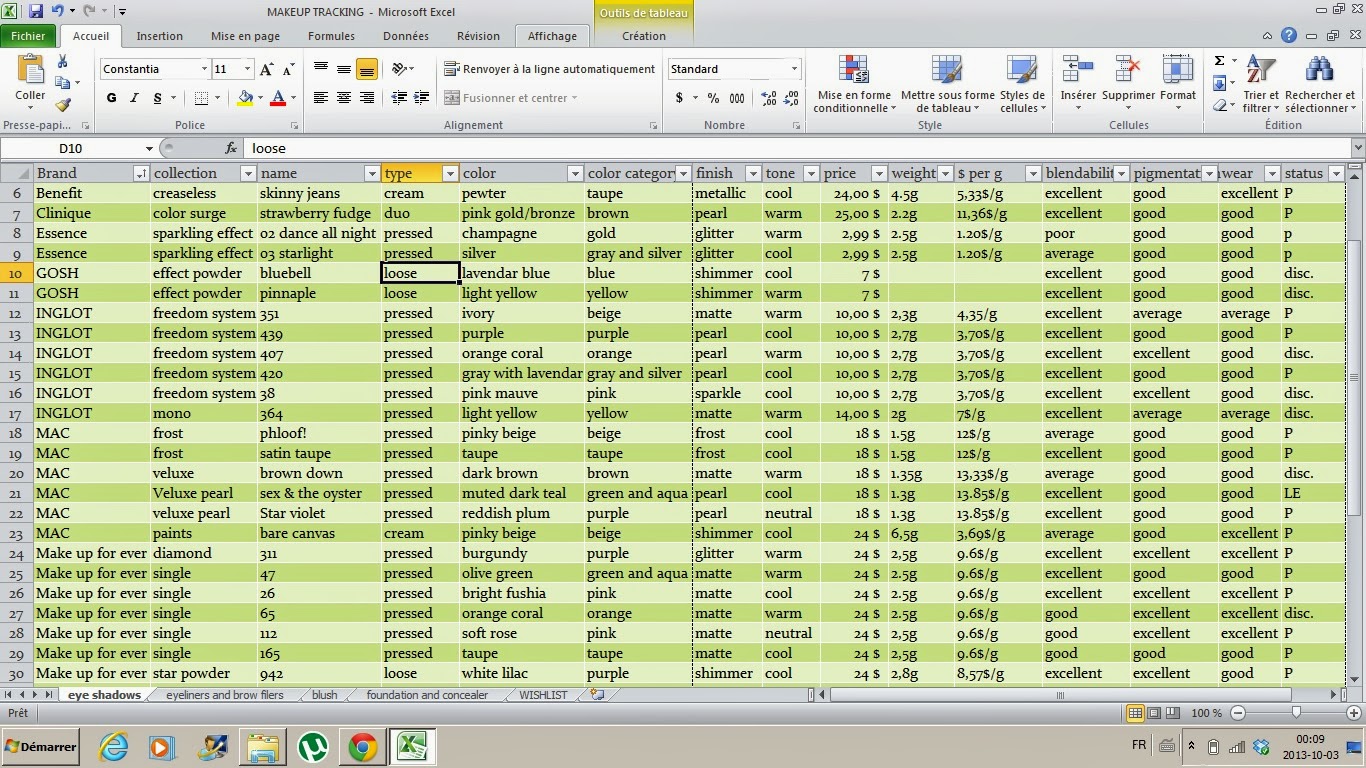1366x768 pixels.
Task: Click the percent style icon
Action: point(713,98)
